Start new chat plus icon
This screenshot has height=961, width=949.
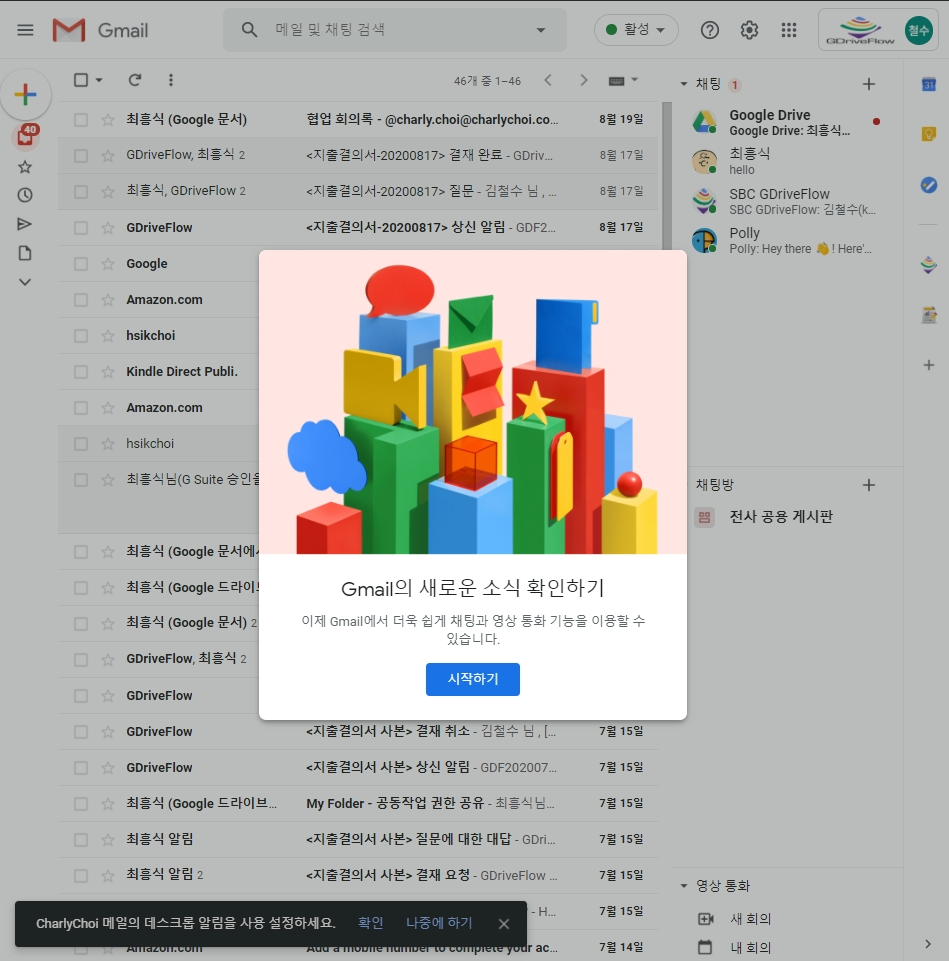[x=869, y=84]
